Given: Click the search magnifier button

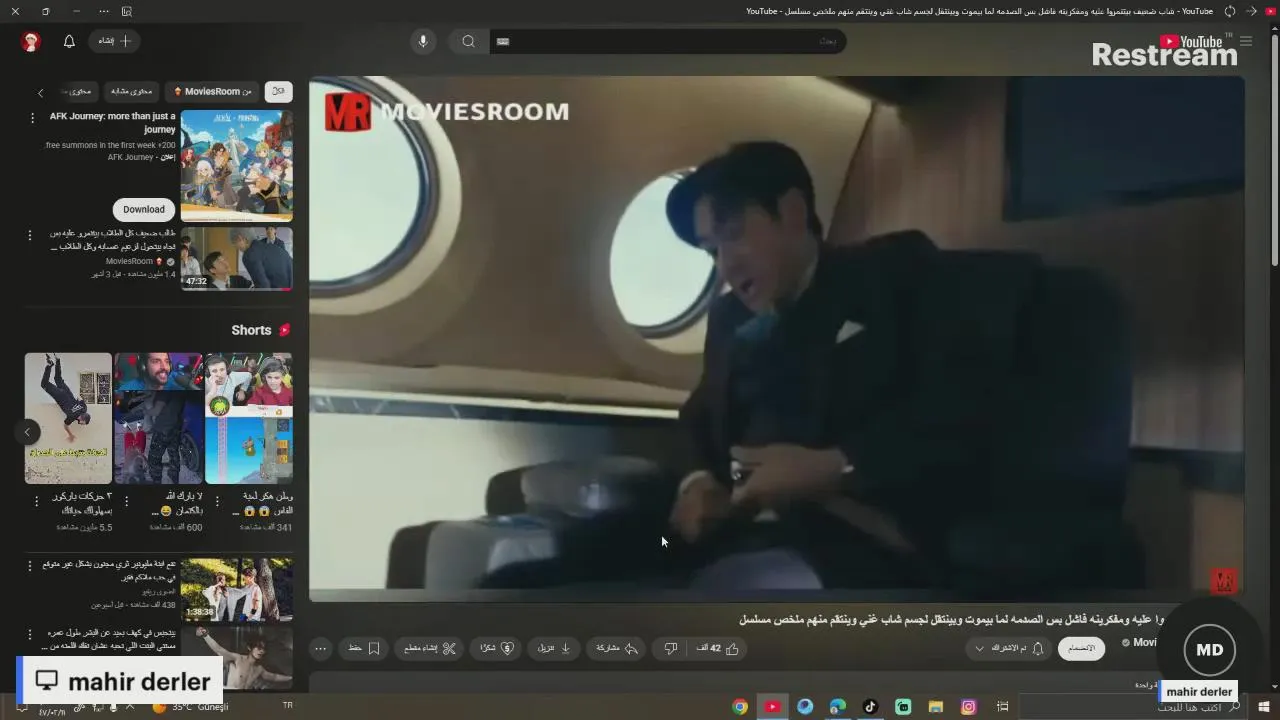Looking at the screenshot, I should [468, 41].
